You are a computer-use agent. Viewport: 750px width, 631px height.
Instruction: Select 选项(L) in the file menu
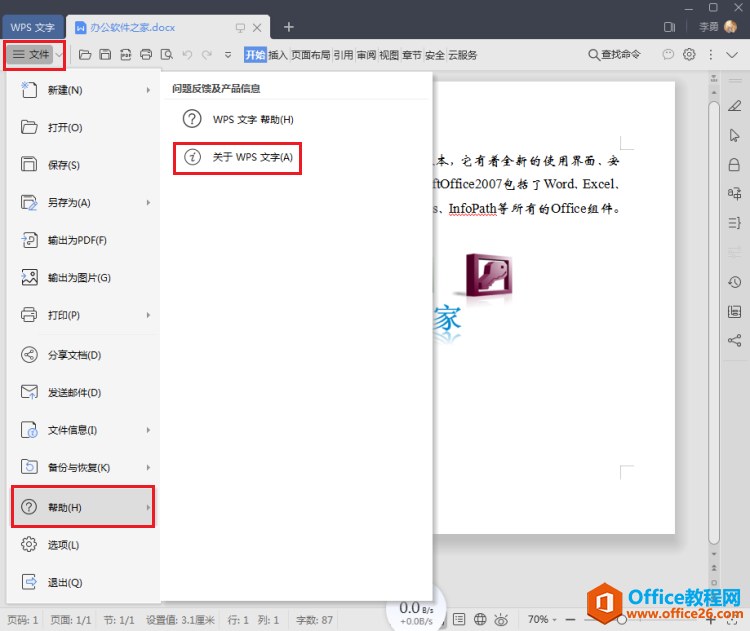click(x=83, y=544)
